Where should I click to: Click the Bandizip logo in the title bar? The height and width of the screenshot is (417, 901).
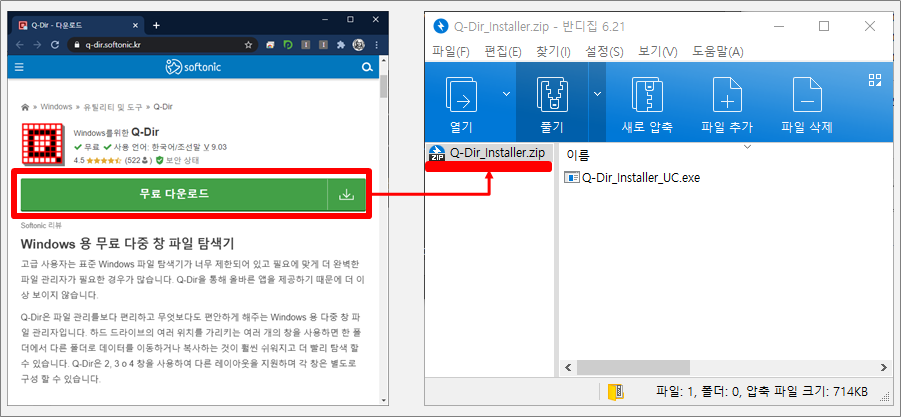point(440,26)
